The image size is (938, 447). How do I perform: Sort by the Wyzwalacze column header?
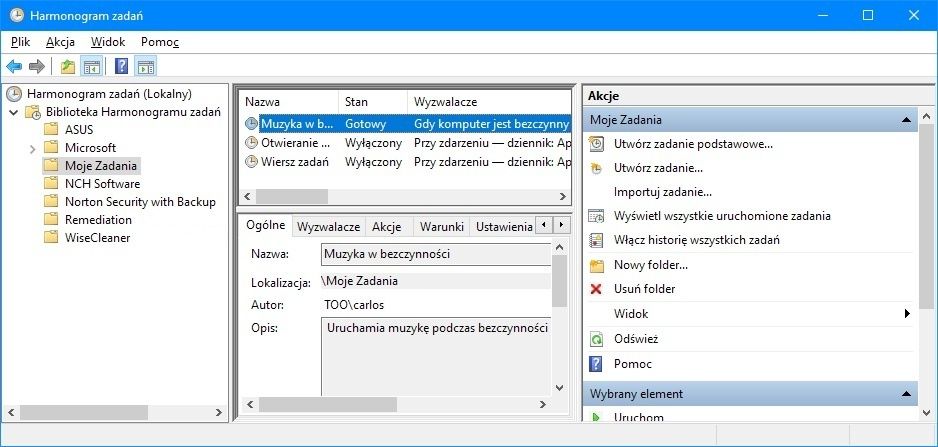point(489,102)
